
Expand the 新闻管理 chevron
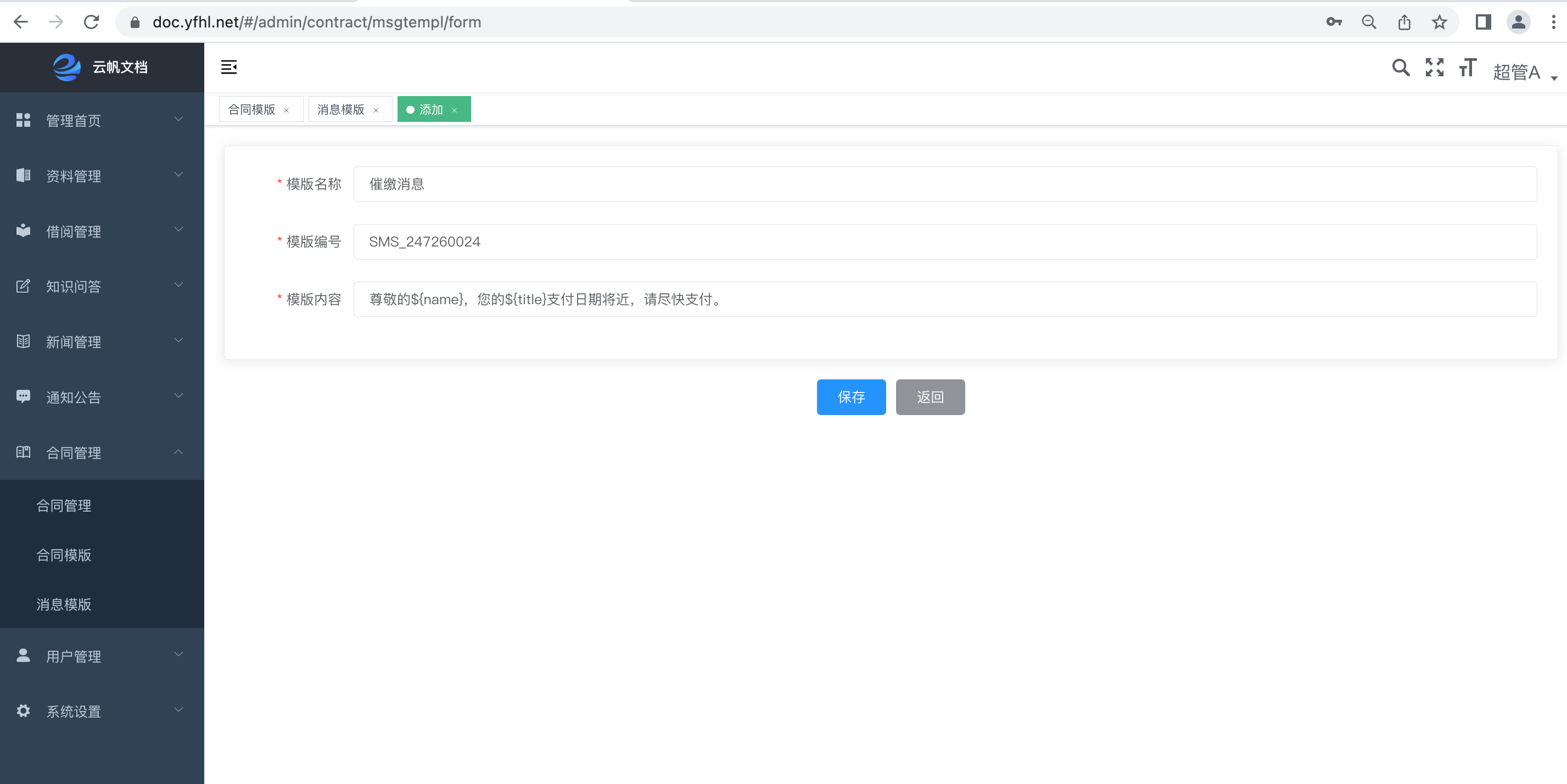[x=178, y=340]
